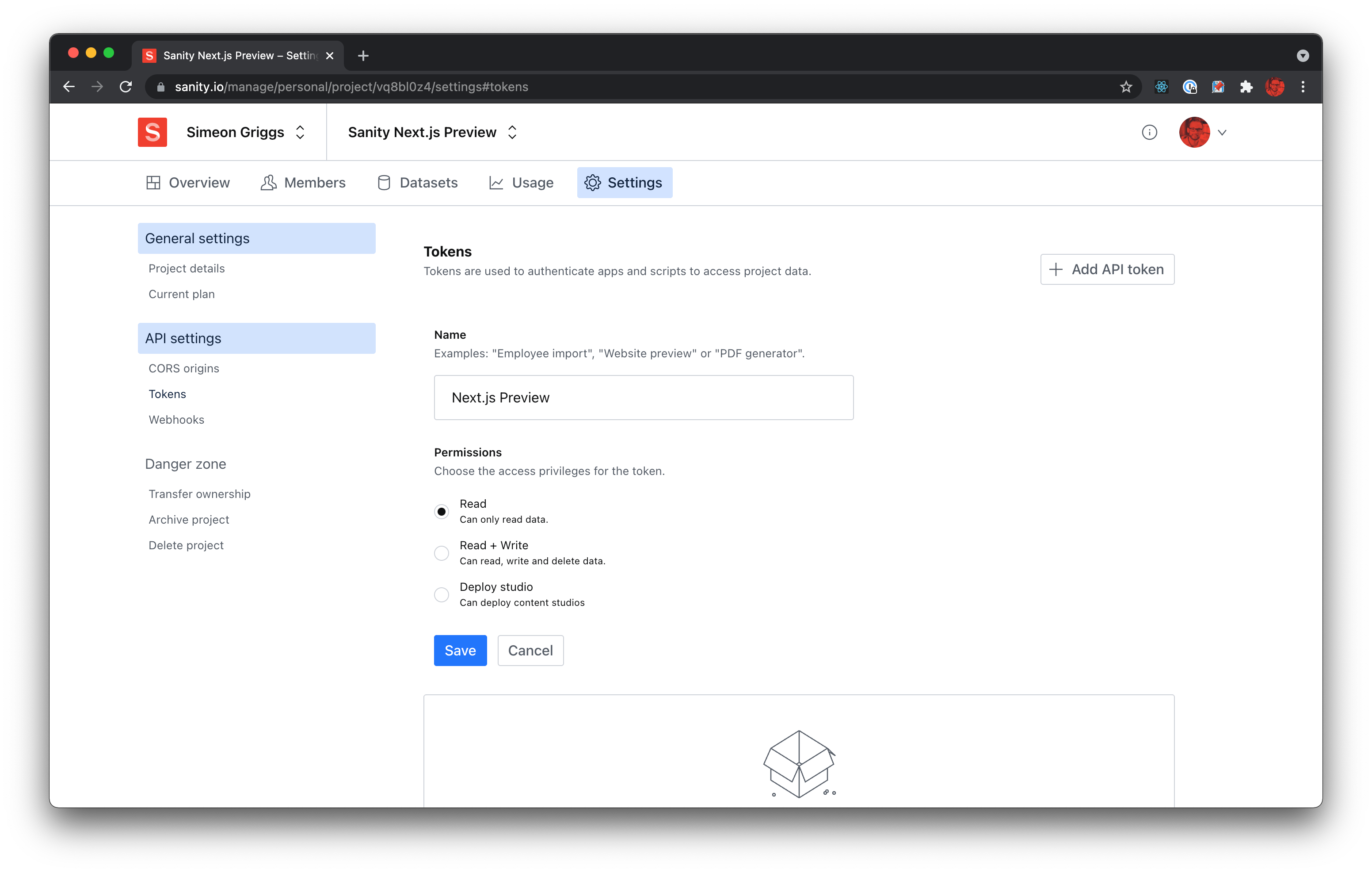
Task: Open Transfer ownership
Action: click(199, 494)
